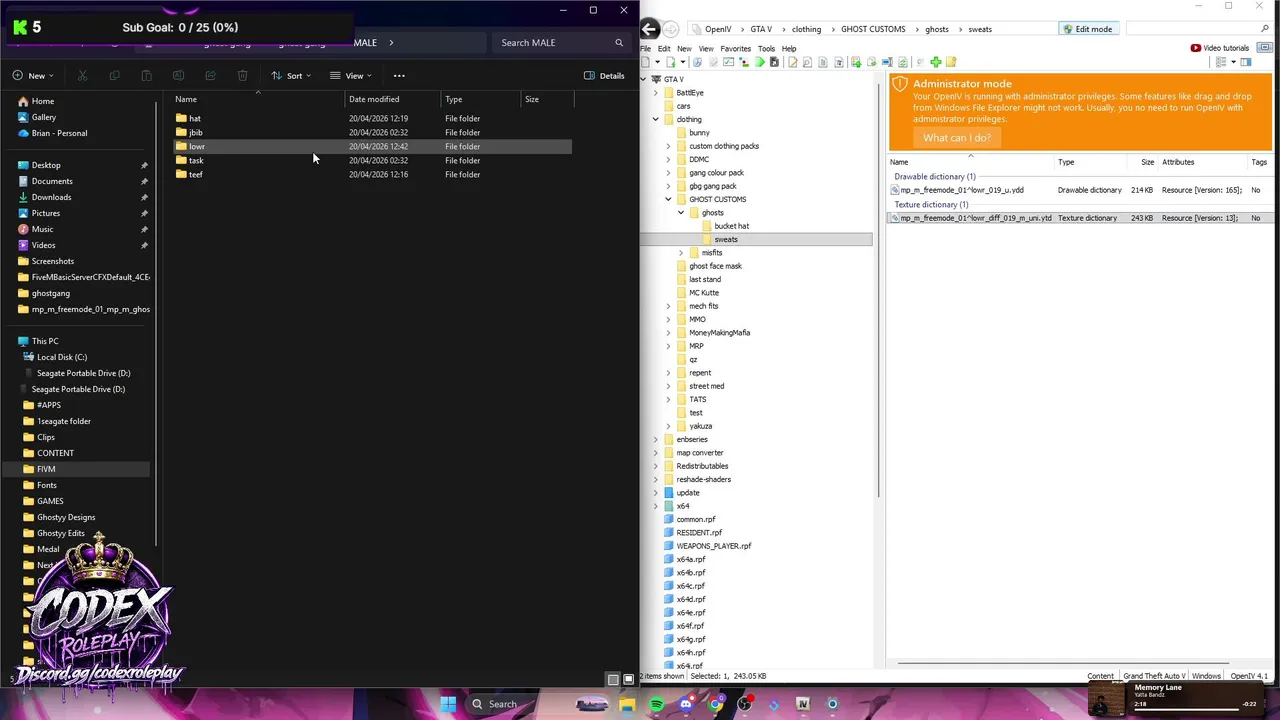1280x720 pixels.
Task: Select the teef folder row
Action: 372,174
